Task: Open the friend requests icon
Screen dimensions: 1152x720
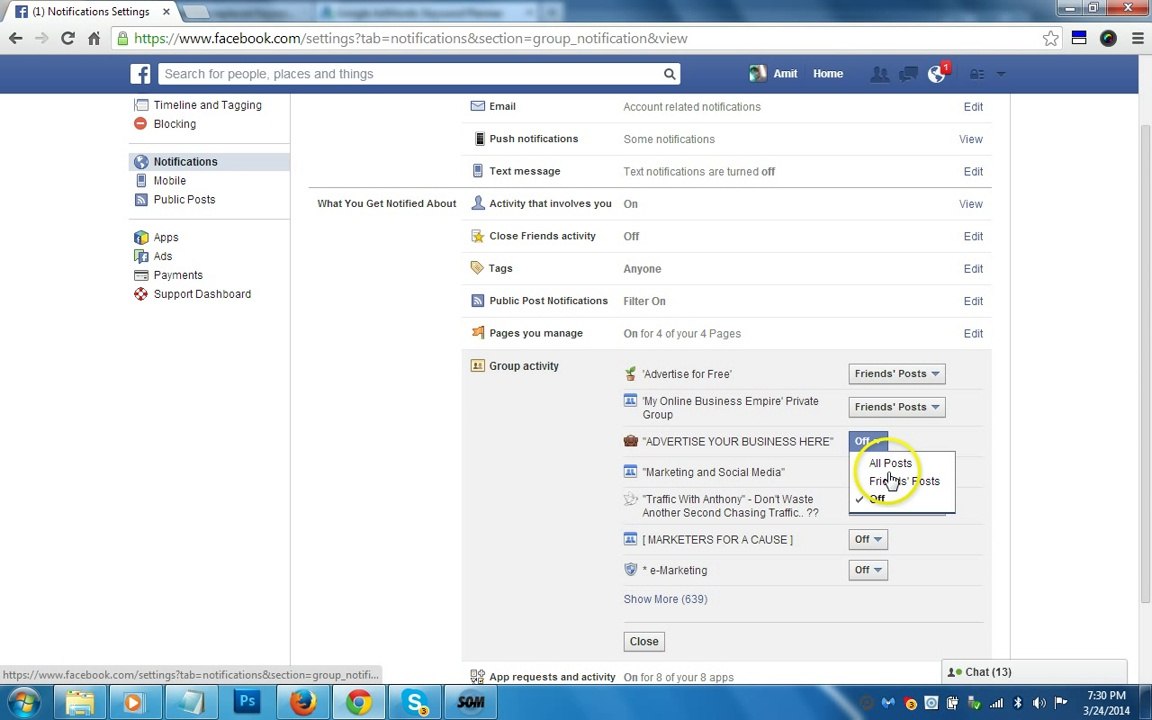Action: 879,73
